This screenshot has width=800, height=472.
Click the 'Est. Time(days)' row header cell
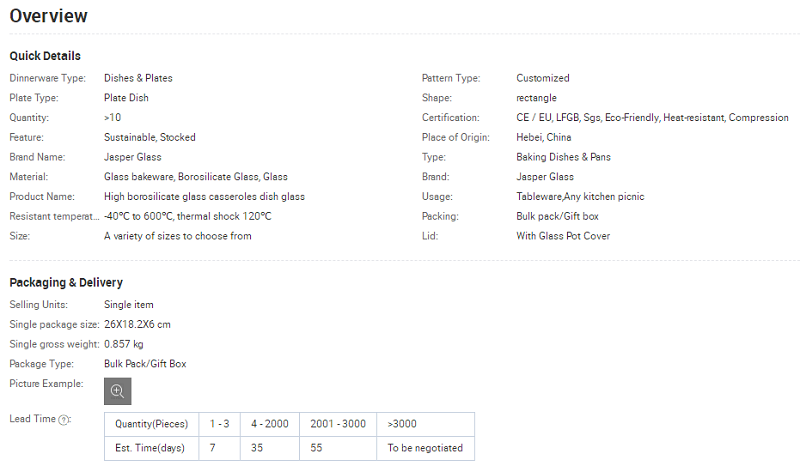[x=151, y=448]
